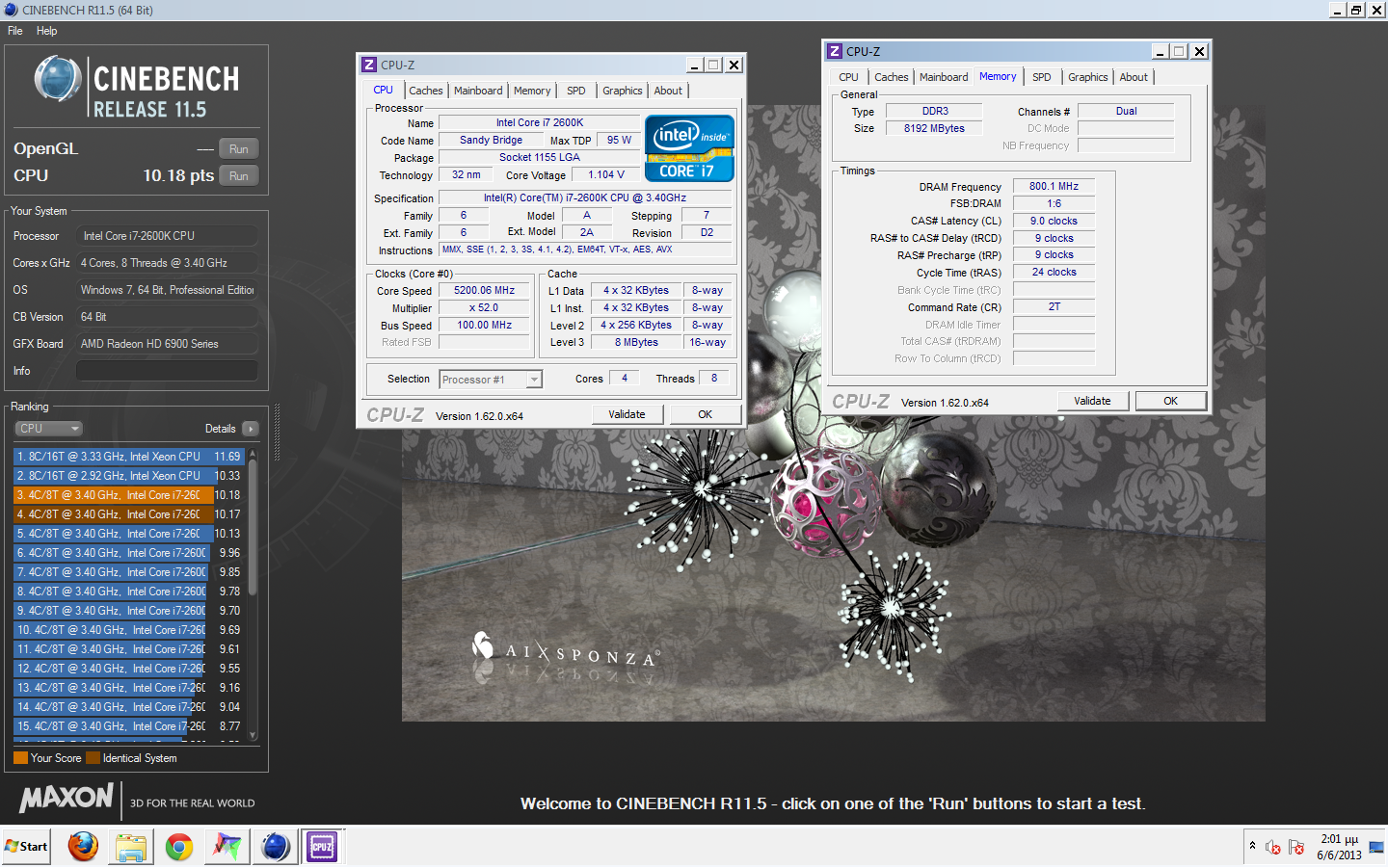The height and width of the screenshot is (868, 1388).
Task: Click the colorful arrow app icon on taskbar
Action: tap(227, 847)
